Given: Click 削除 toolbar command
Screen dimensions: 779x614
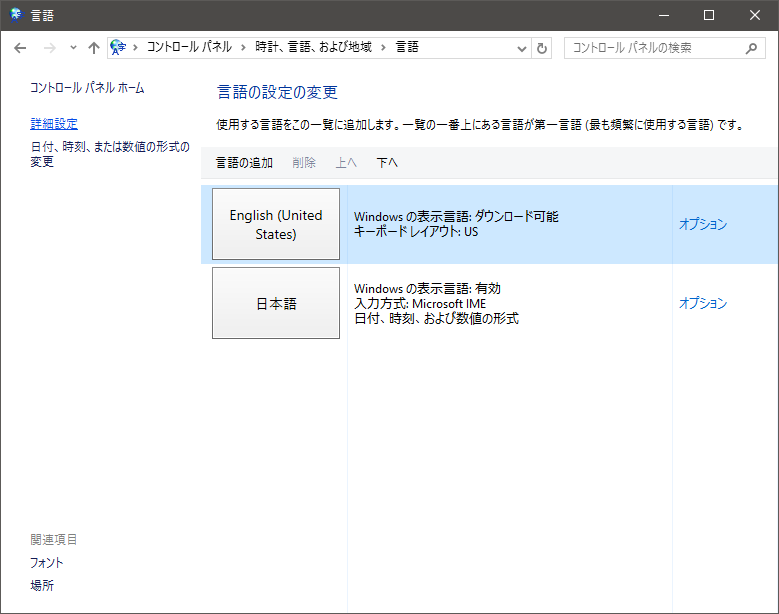Looking at the screenshot, I should pos(304,163).
